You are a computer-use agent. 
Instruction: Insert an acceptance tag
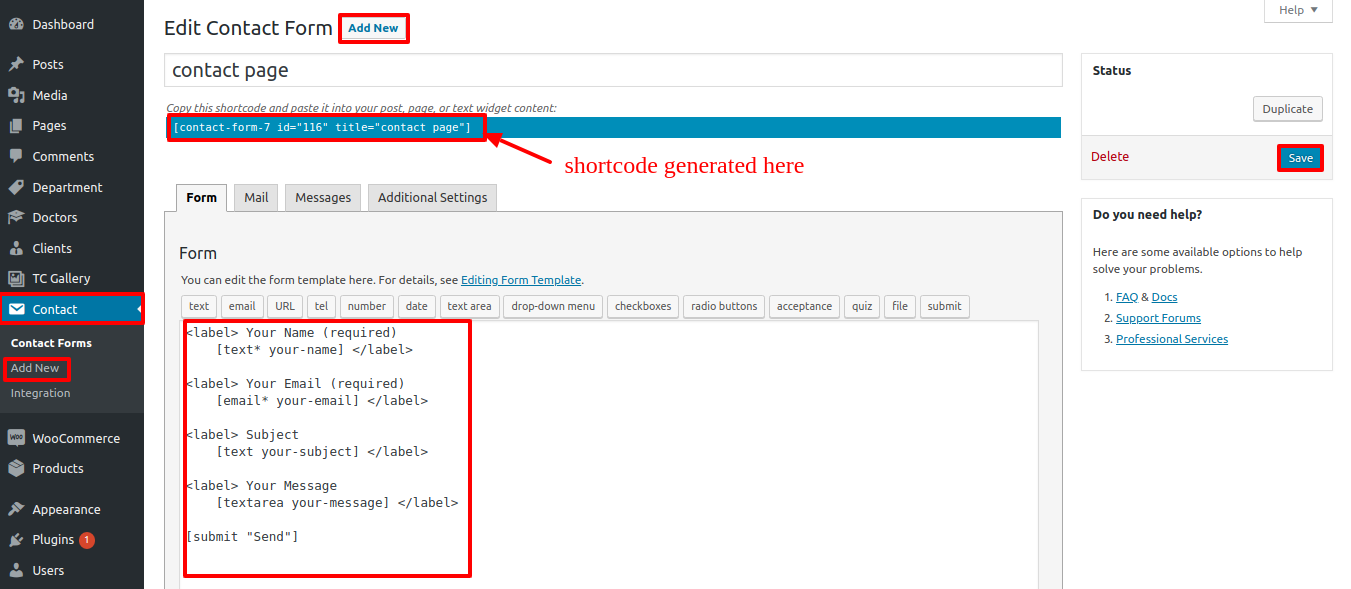coord(805,306)
